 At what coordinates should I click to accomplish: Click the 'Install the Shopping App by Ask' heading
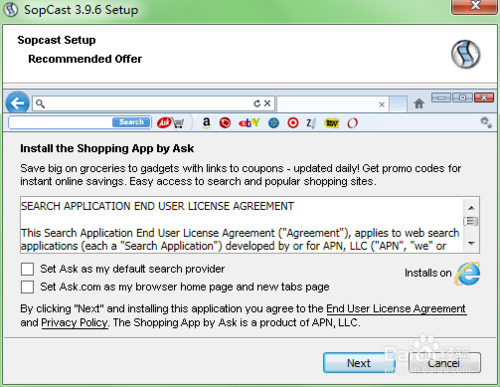click(x=107, y=148)
